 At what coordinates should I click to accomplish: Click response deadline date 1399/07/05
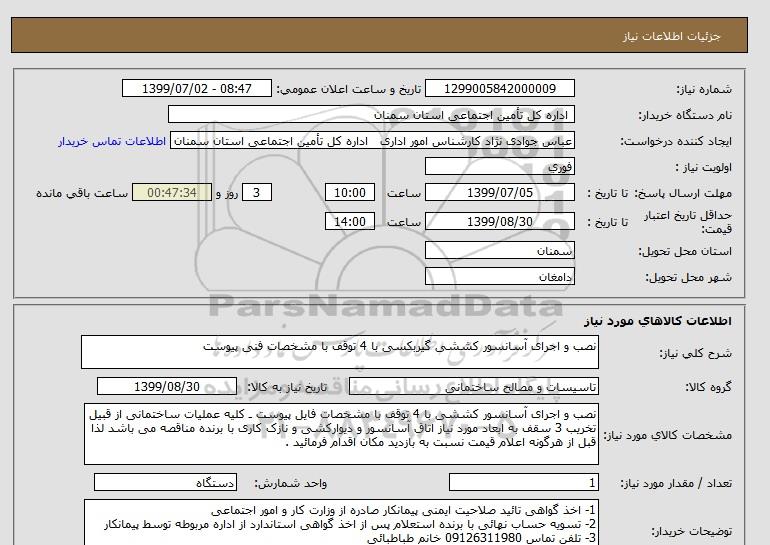499,192
